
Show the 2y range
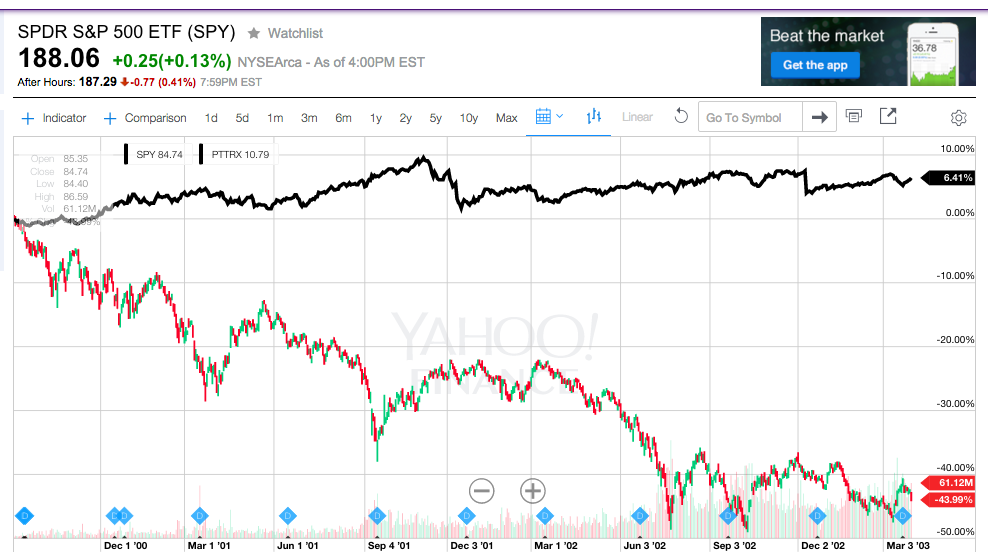[x=406, y=118]
